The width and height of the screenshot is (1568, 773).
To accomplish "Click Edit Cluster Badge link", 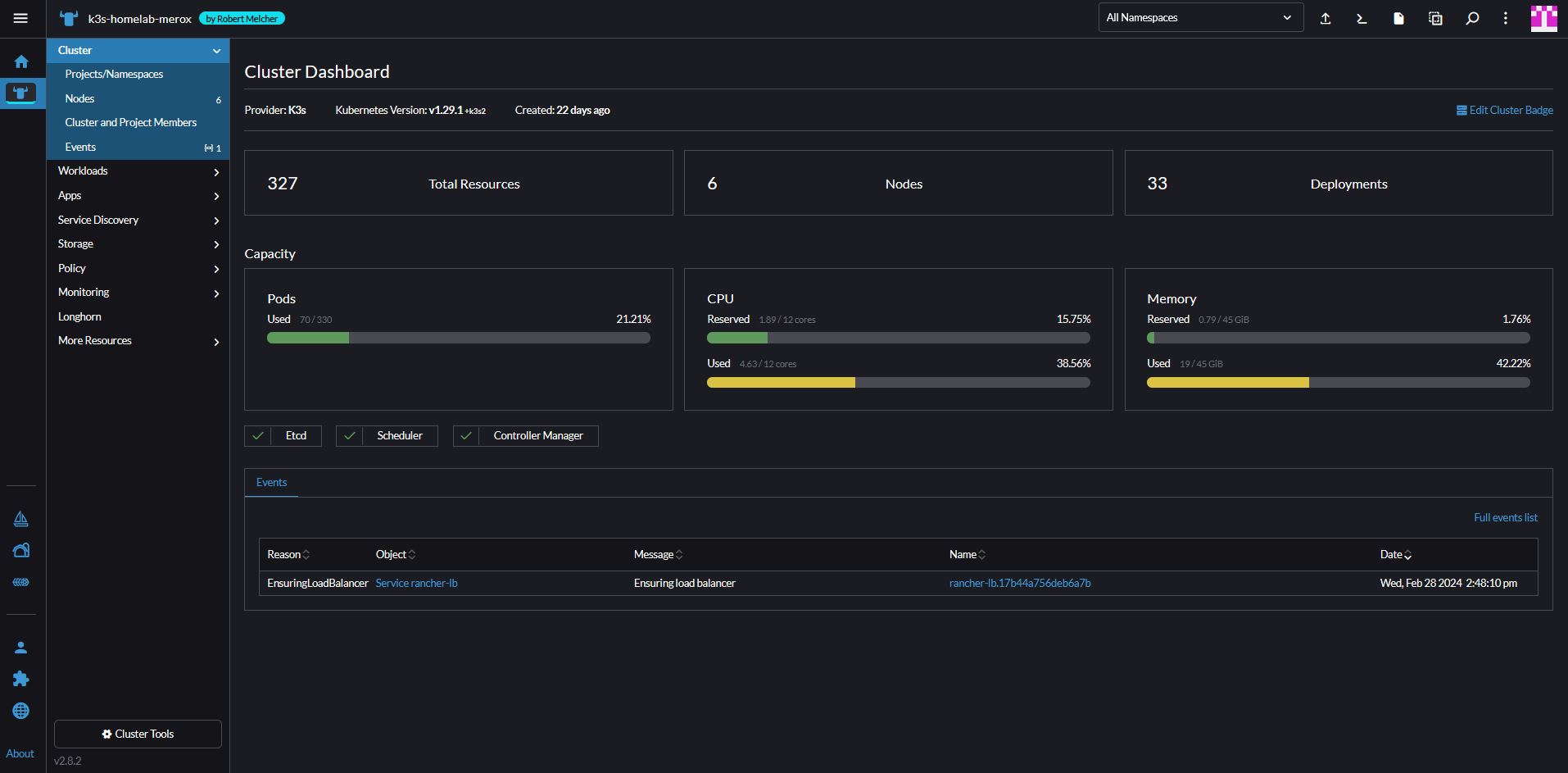I will point(1504,110).
